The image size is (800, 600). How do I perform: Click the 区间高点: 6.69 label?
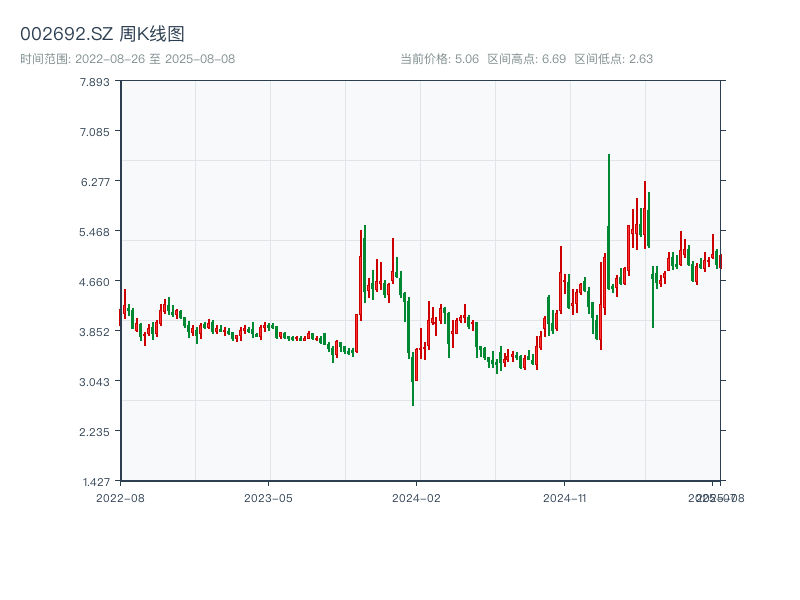[527, 59]
